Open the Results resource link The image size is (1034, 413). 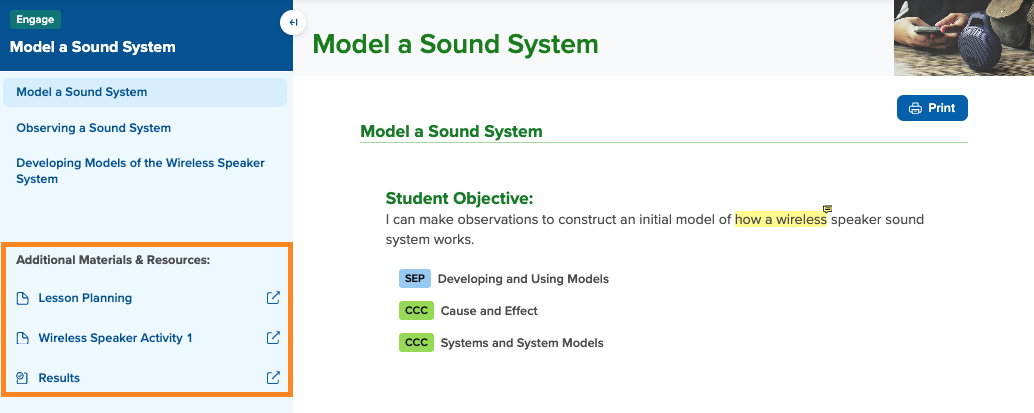coord(59,378)
